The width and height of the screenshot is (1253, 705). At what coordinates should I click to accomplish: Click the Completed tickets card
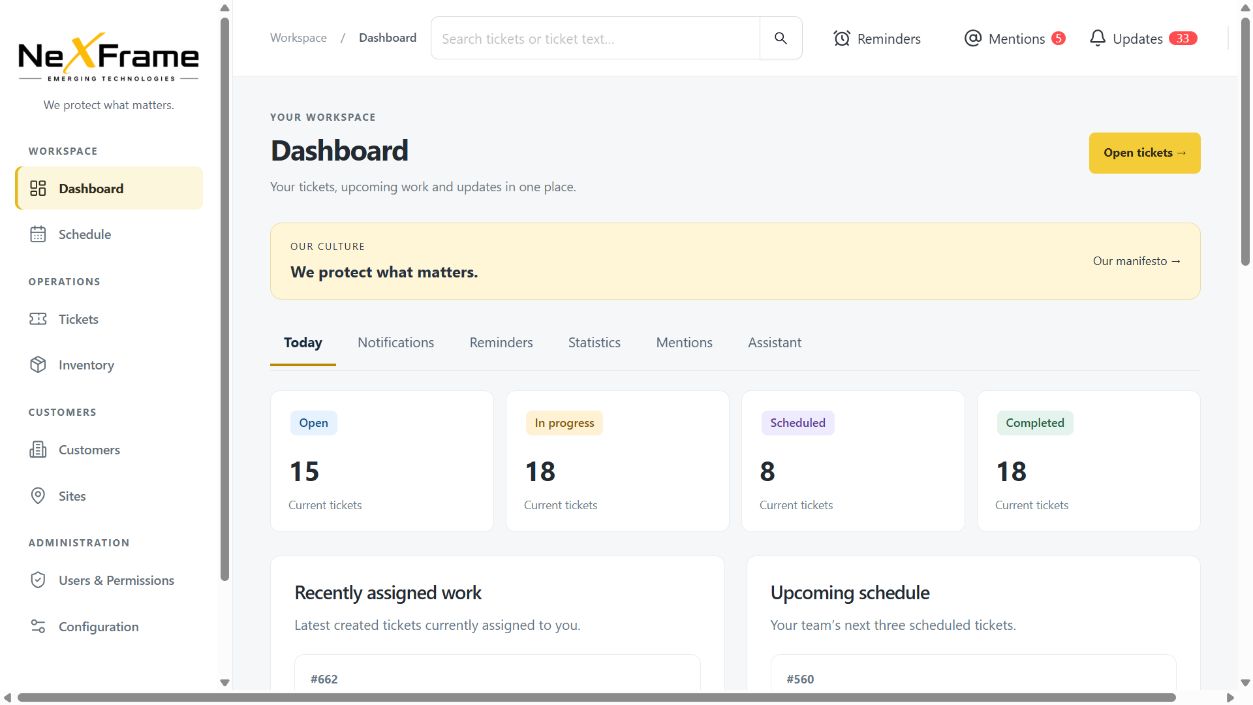tap(1089, 461)
